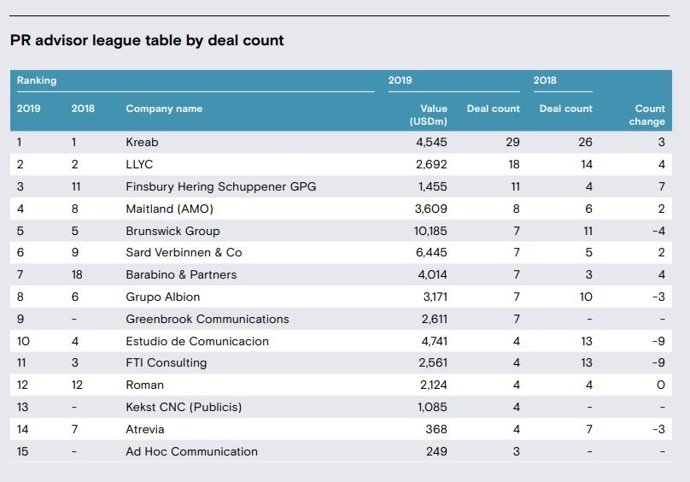This screenshot has width=690, height=482.
Task: Click Kreab's 2019 deal count '29'
Action: pyautogui.click(x=513, y=142)
